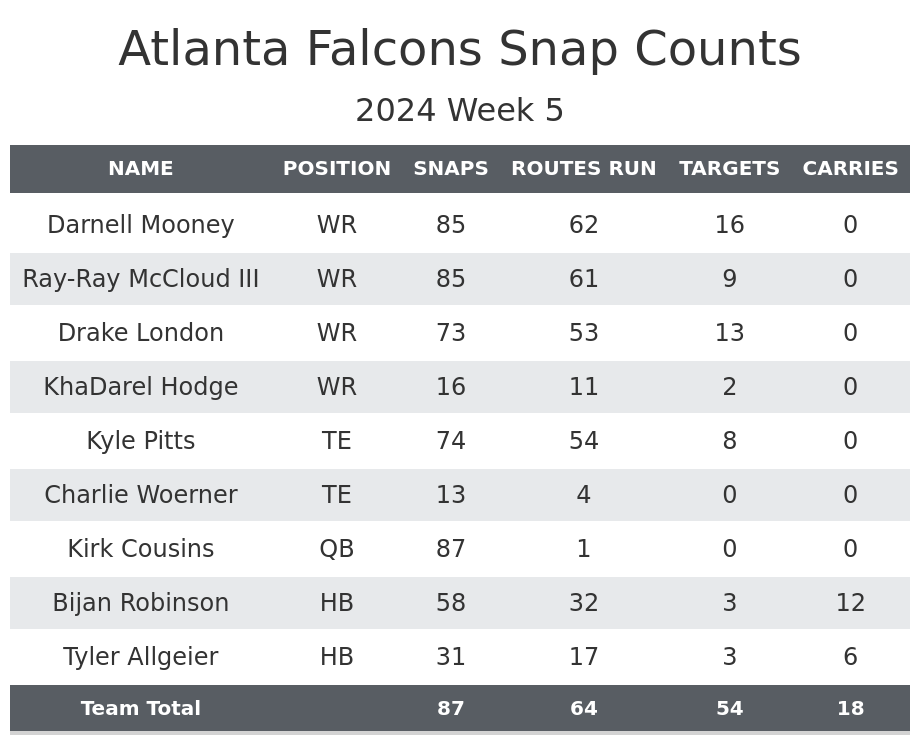Click the NAME column header

(x=141, y=169)
